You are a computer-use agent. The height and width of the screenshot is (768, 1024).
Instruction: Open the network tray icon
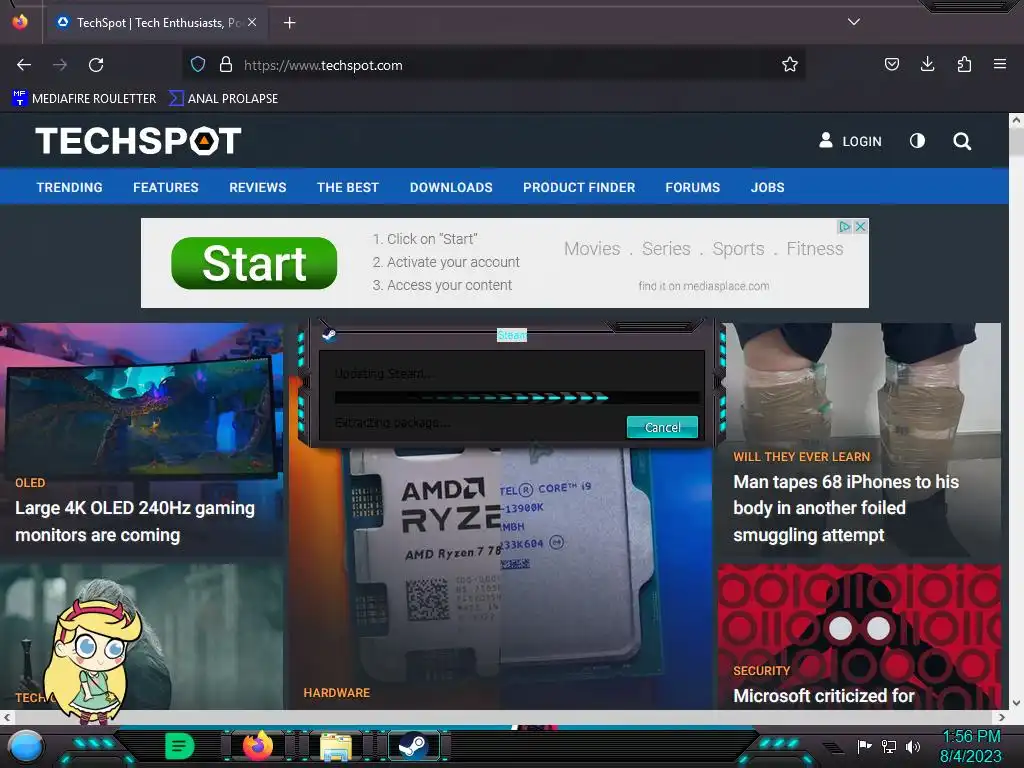[x=888, y=746]
